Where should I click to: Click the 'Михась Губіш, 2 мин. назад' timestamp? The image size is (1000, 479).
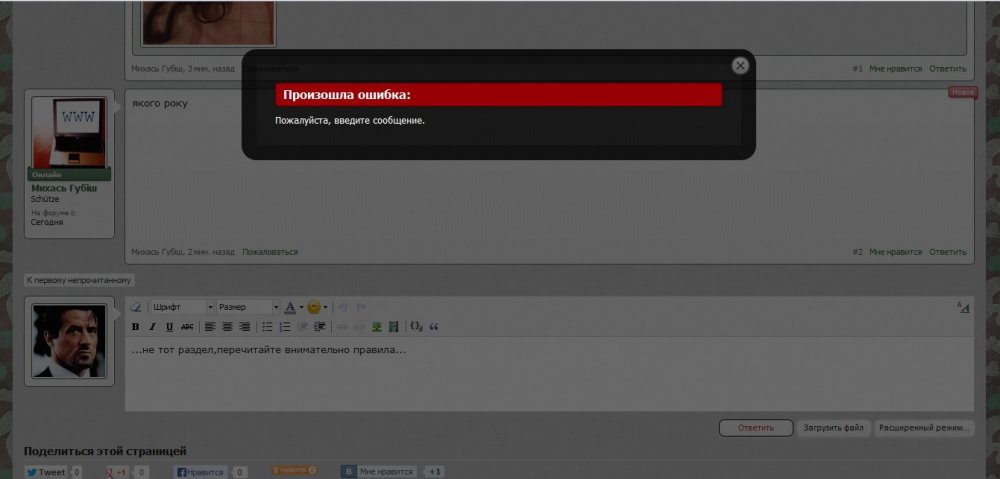(x=183, y=252)
